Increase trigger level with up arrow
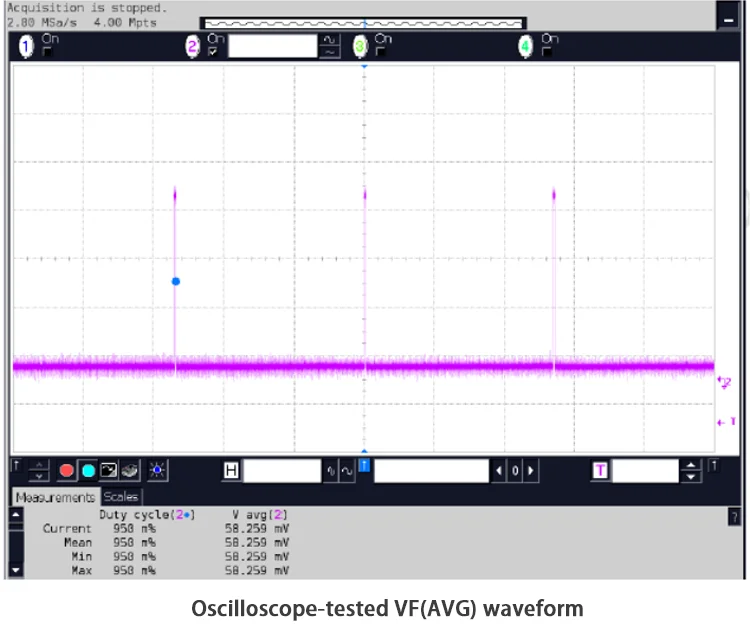The height and width of the screenshot is (631, 750). [691, 465]
